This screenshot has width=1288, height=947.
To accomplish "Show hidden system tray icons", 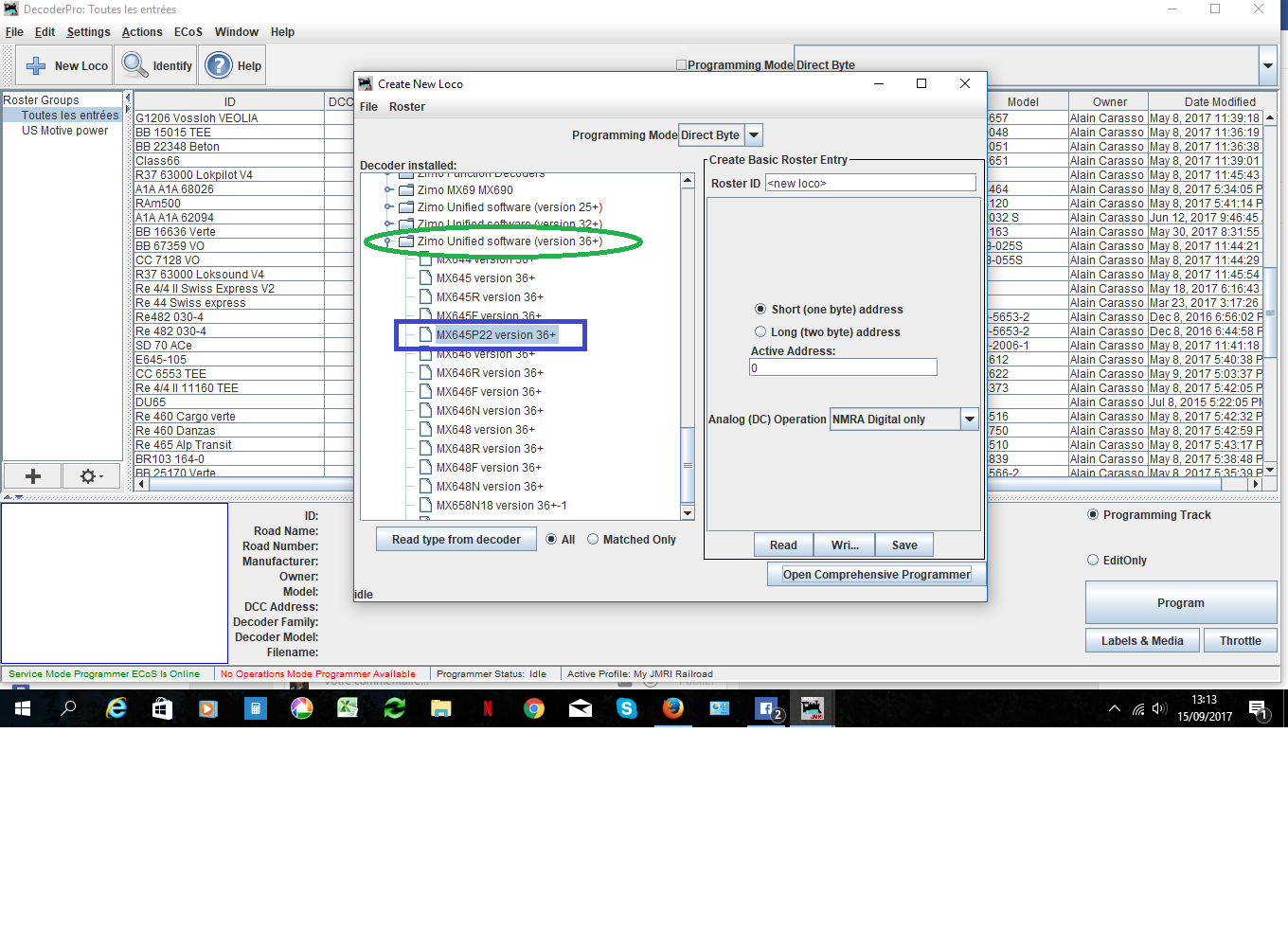I will coord(1115,708).
